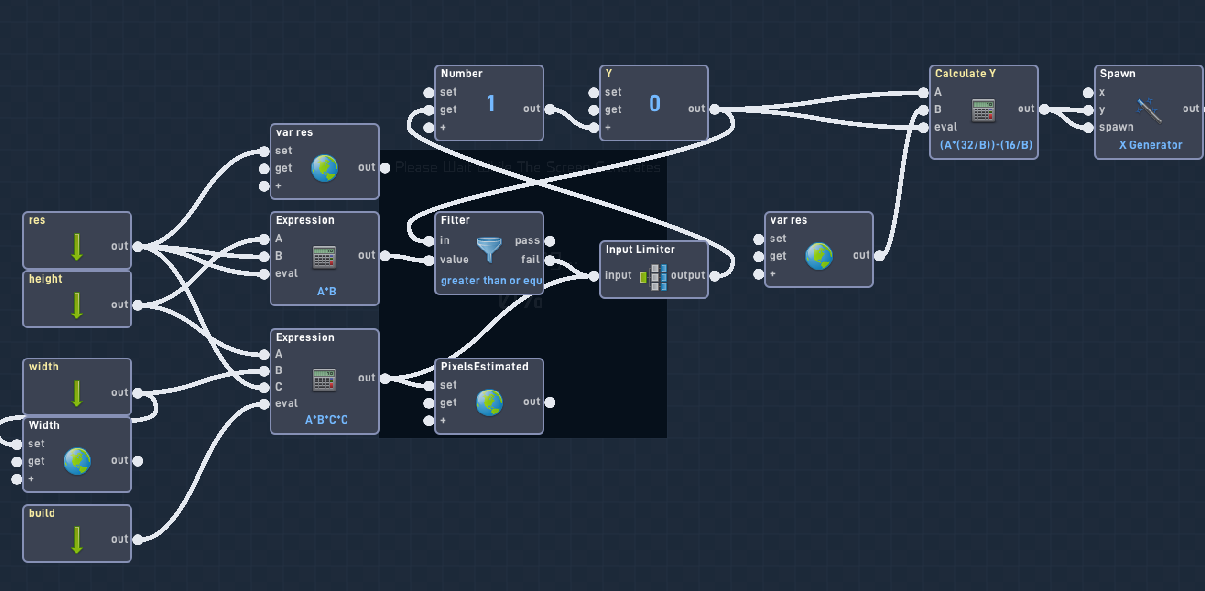
Task: Click globe icon of var res node above Expression
Action: (x=324, y=168)
